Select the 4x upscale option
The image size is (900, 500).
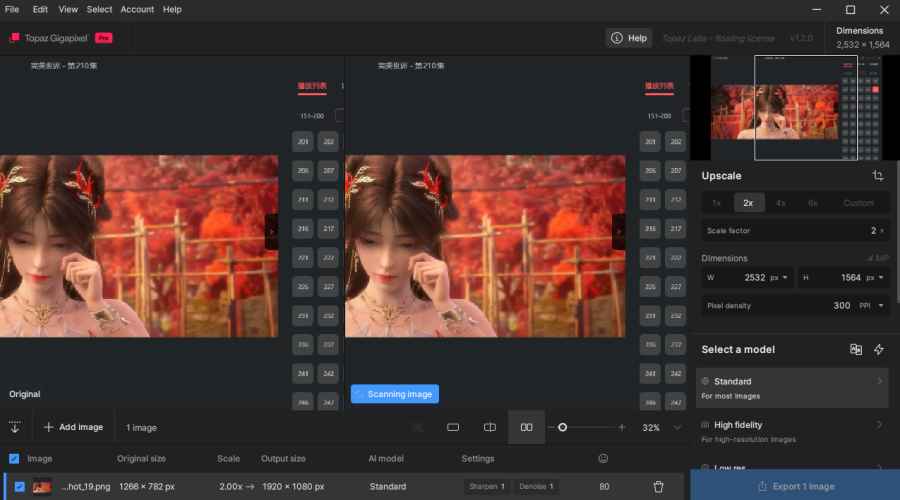(781, 203)
